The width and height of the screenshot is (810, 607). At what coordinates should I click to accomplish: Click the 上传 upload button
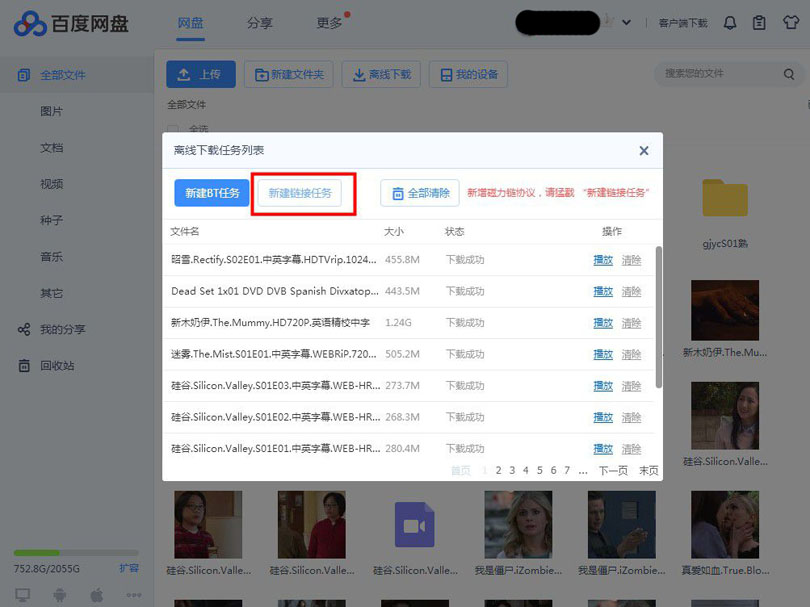pyautogui.click(x=201, y=74)
